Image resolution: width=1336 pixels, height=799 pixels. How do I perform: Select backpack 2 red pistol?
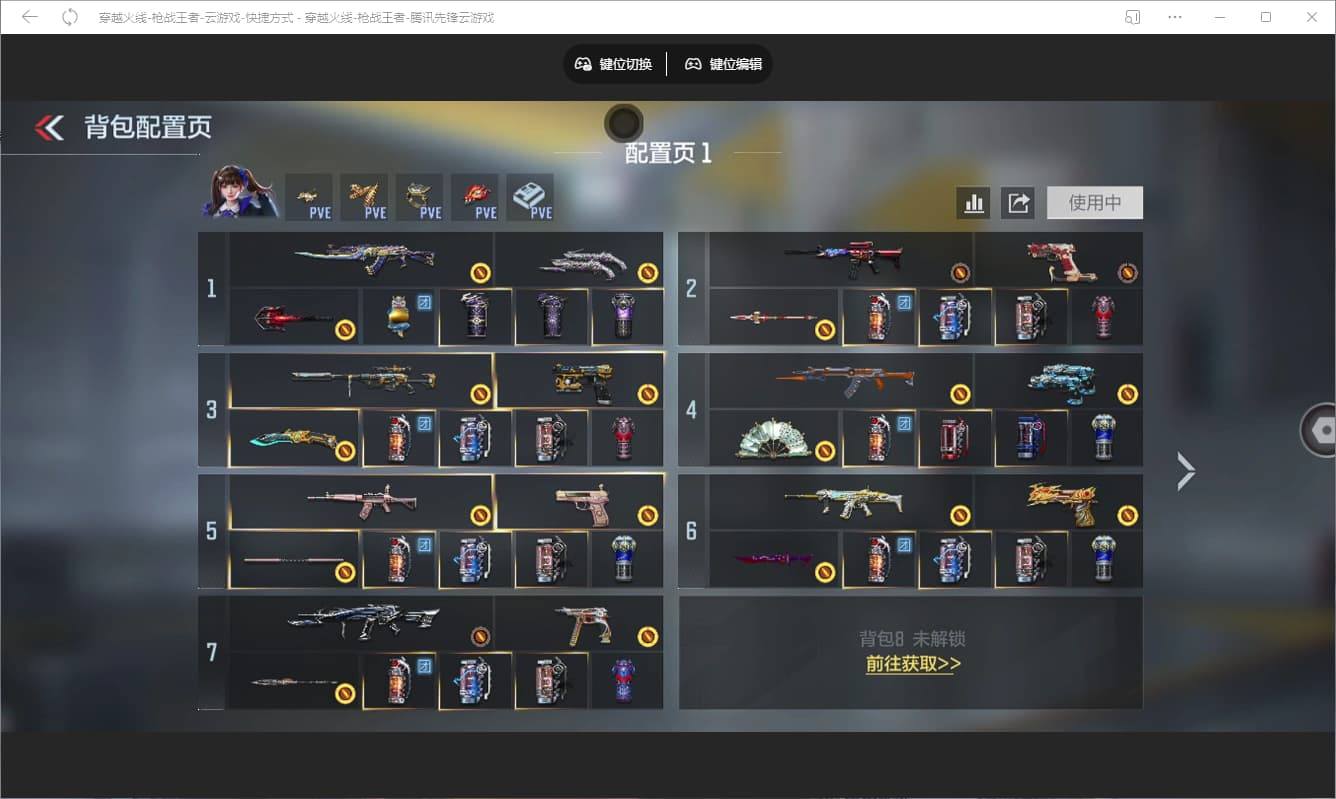click(x=1059, y=260)
